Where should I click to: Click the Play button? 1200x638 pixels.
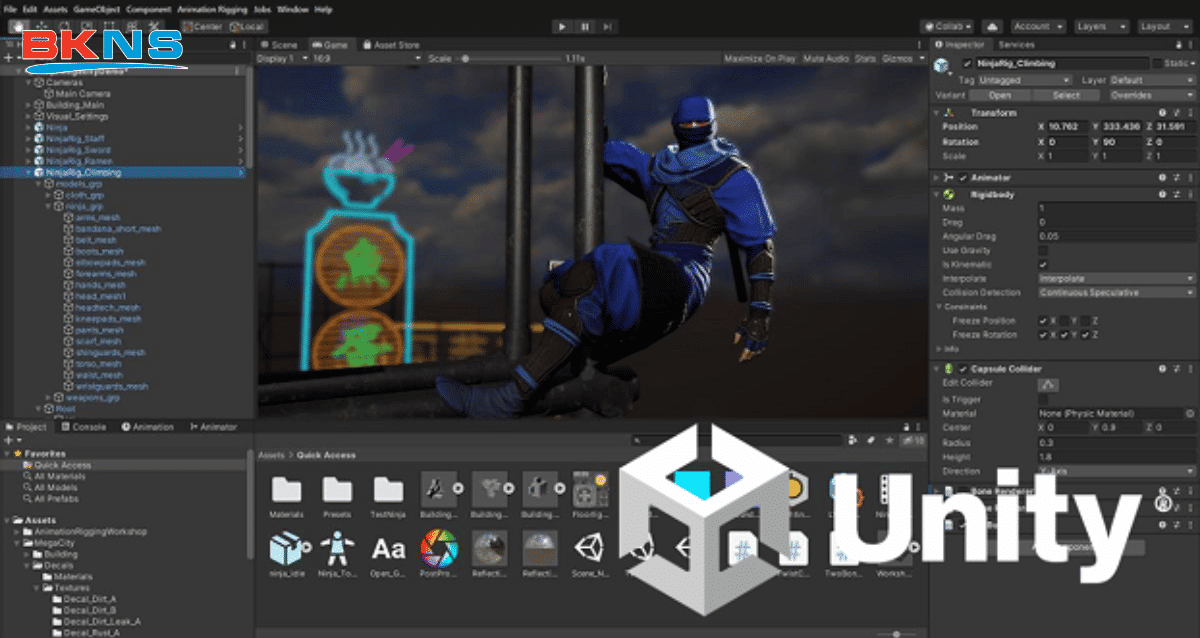562,26
